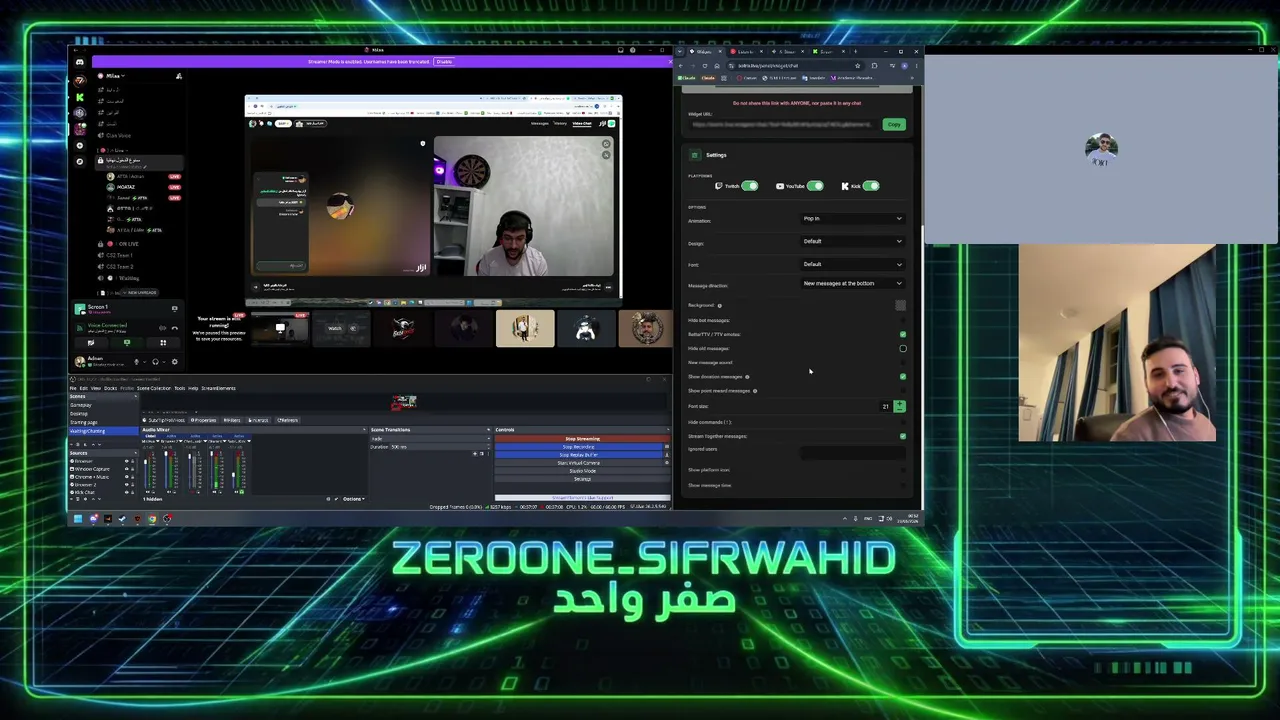Image resolution: width=1280 pixels, height=720 pixels.
Task: Open Discord direct messages home icon
Action: point(79,62)
